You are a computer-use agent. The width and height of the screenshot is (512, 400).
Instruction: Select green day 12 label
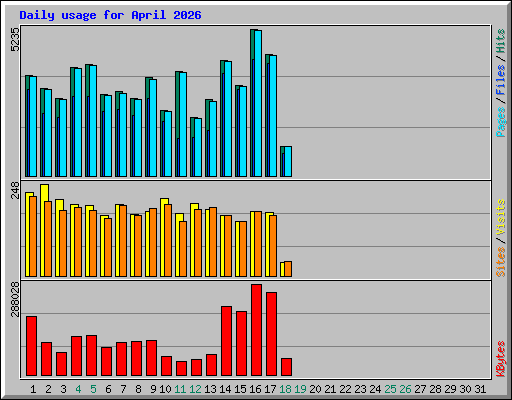coord(195,389)
